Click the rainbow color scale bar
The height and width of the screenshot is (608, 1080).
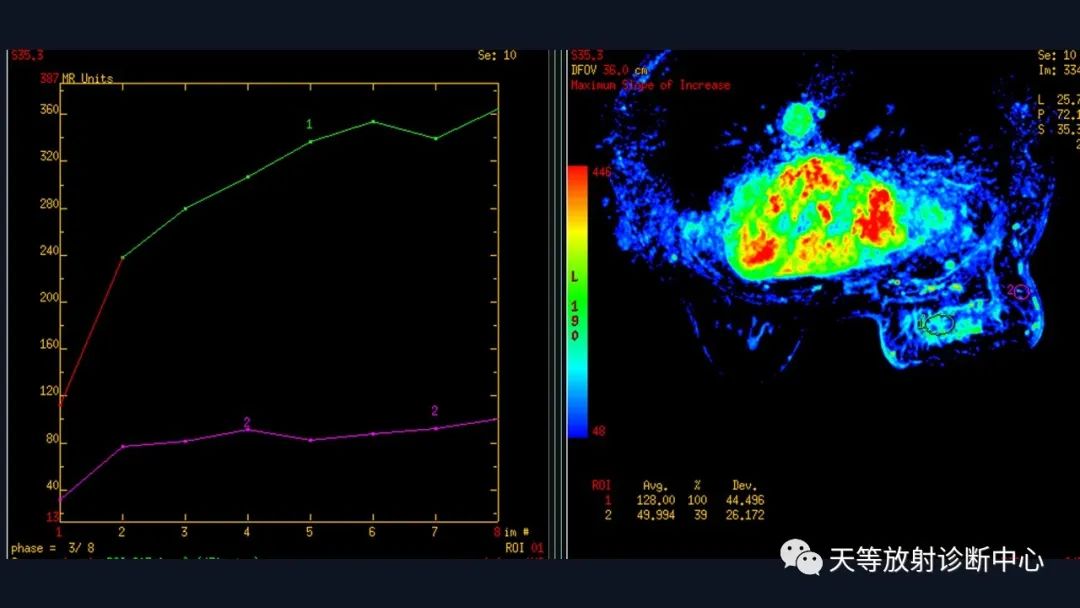coord(577,301)
